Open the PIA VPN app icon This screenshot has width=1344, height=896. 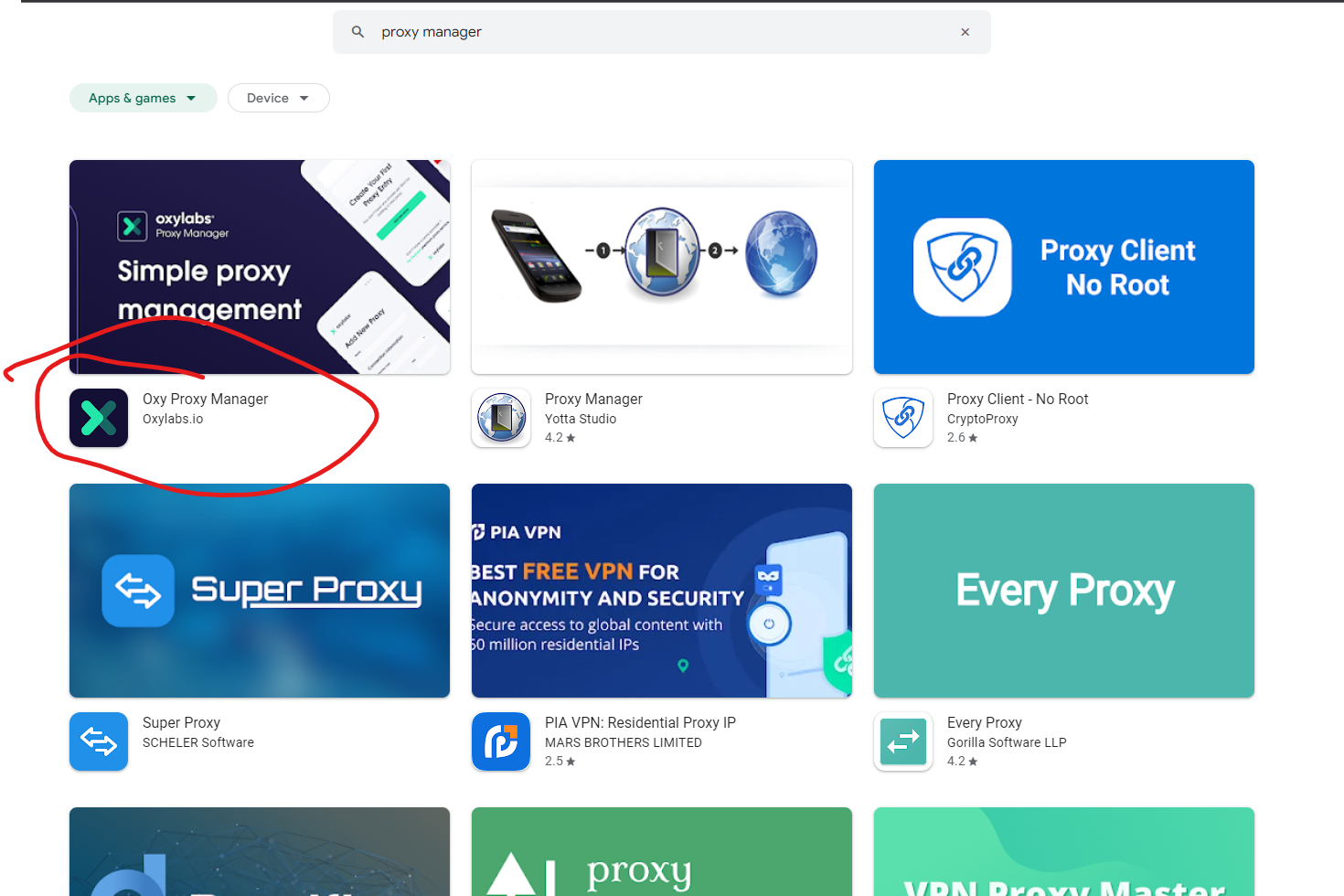coord(501,741)
